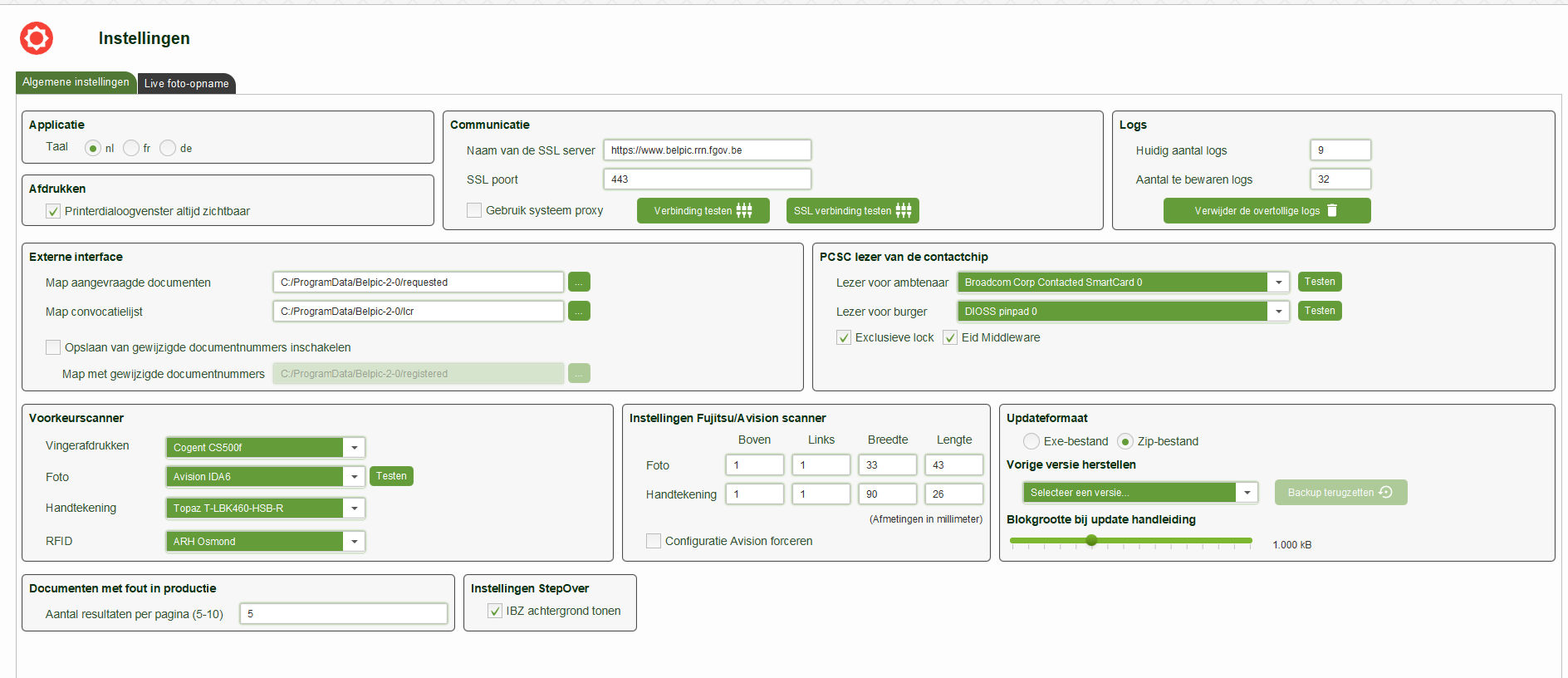Uncheck Exclusieve lock option
The image size is (1568, 678).
(x=844, y=337)
